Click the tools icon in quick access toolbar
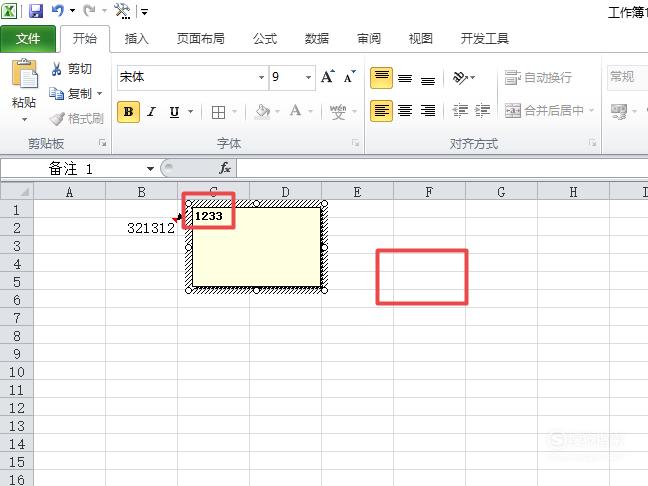 click(122, 11)
